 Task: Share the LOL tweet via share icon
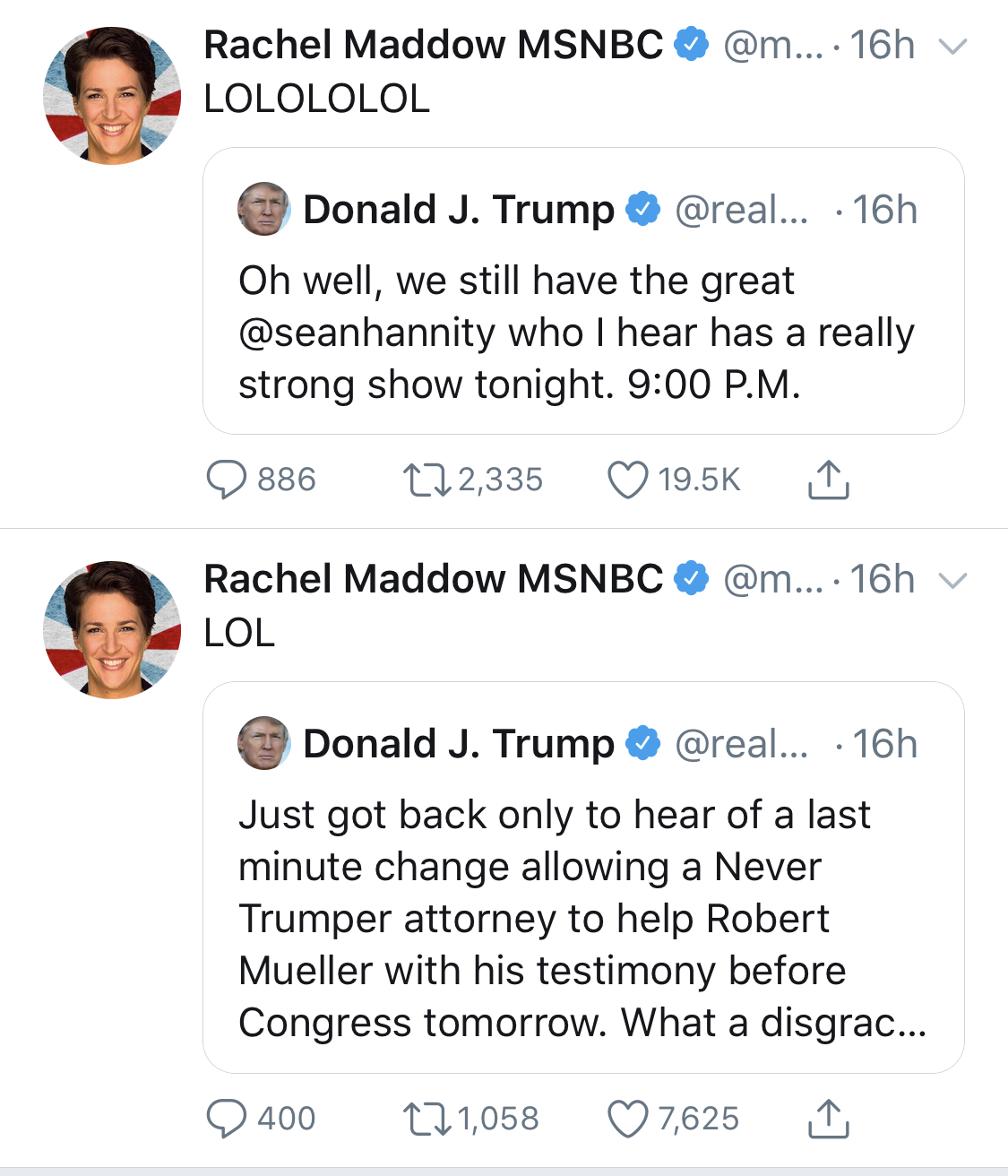click(x=828, y=1119)
